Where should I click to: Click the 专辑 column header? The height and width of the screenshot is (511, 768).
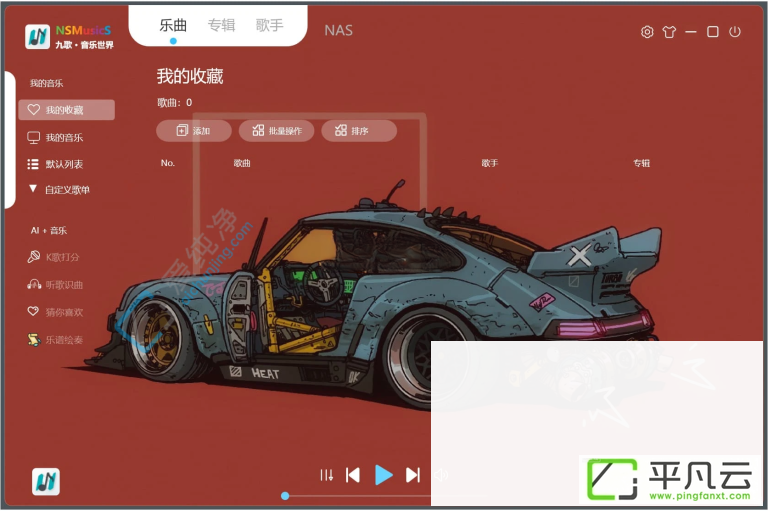(641, 163)
